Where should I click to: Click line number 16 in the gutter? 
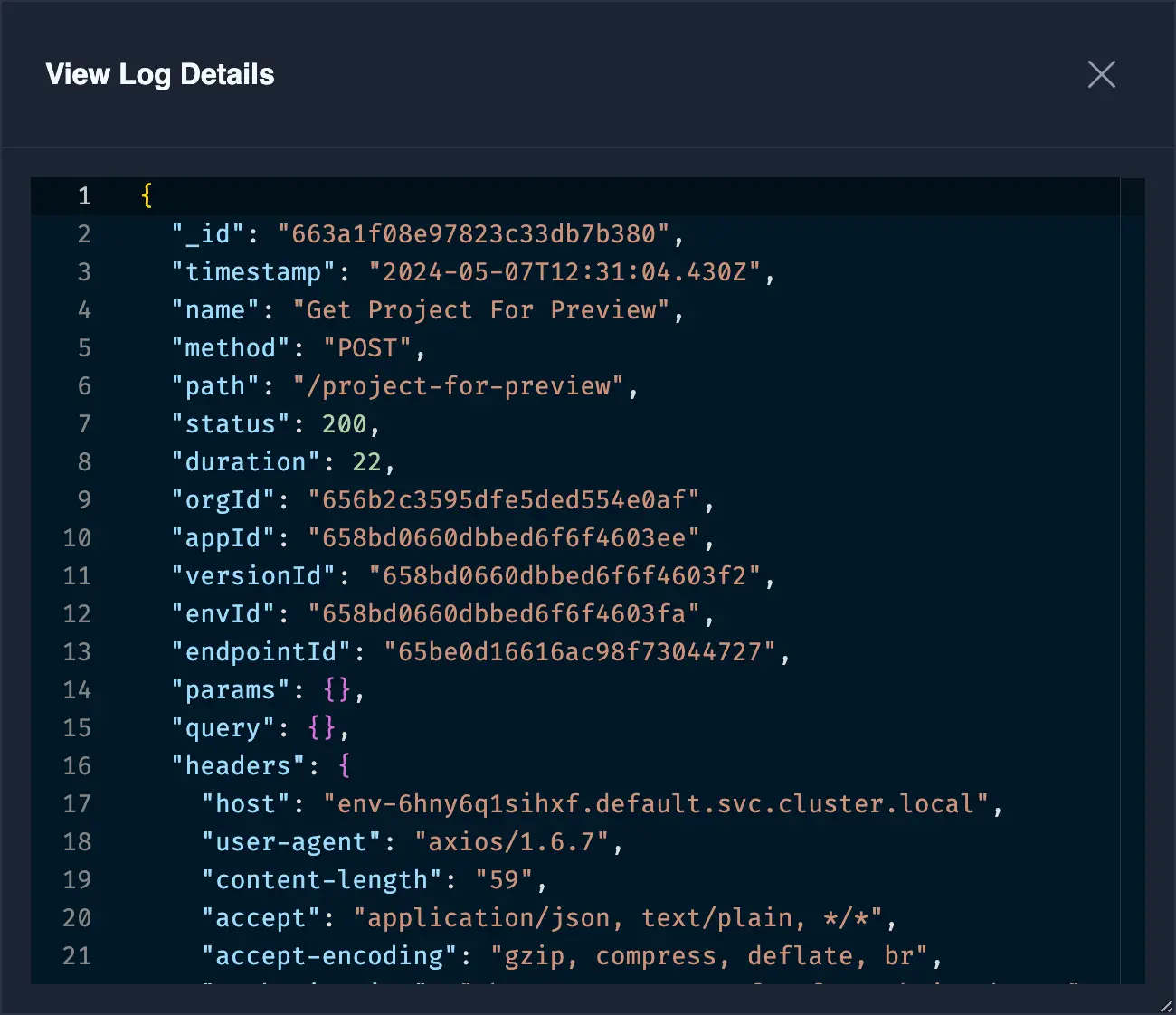(x=77, y=766)
